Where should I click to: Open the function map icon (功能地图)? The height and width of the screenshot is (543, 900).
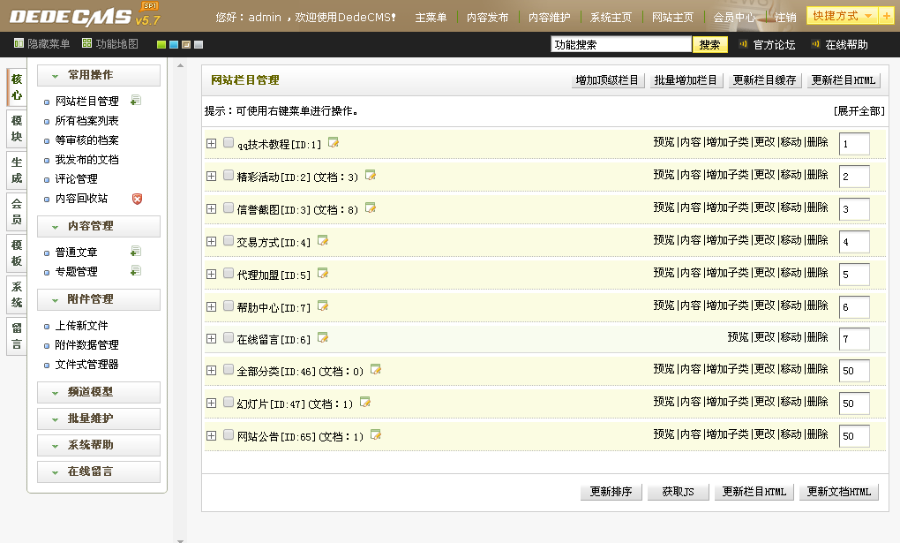pos(87,44)
